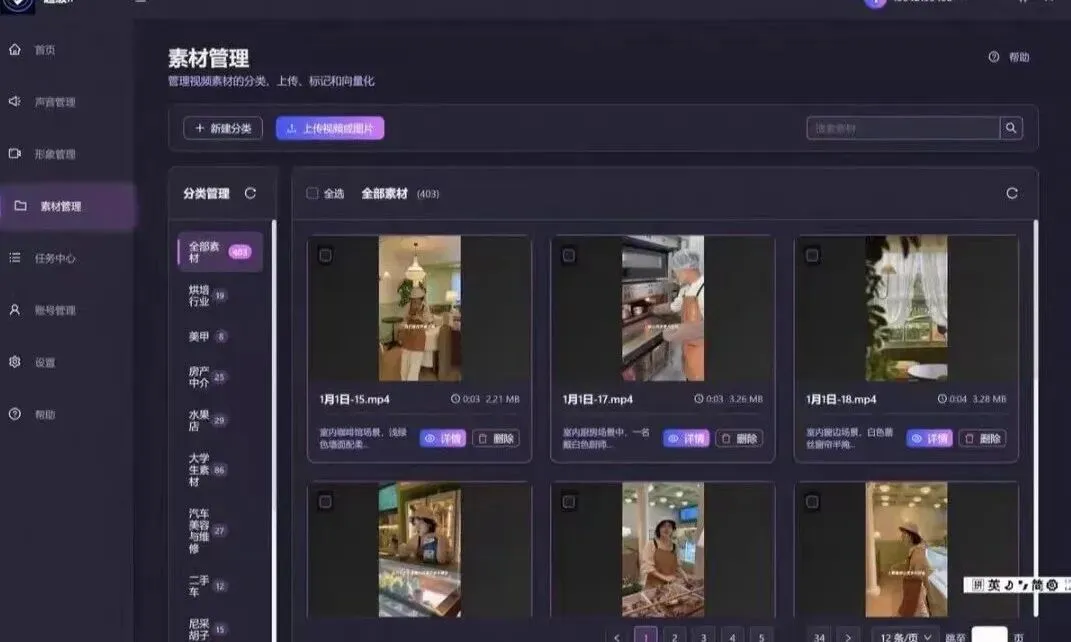Click the 3.28 MB file size text
The width and height of the screenshot is (1071, 642).
(989, 399)
